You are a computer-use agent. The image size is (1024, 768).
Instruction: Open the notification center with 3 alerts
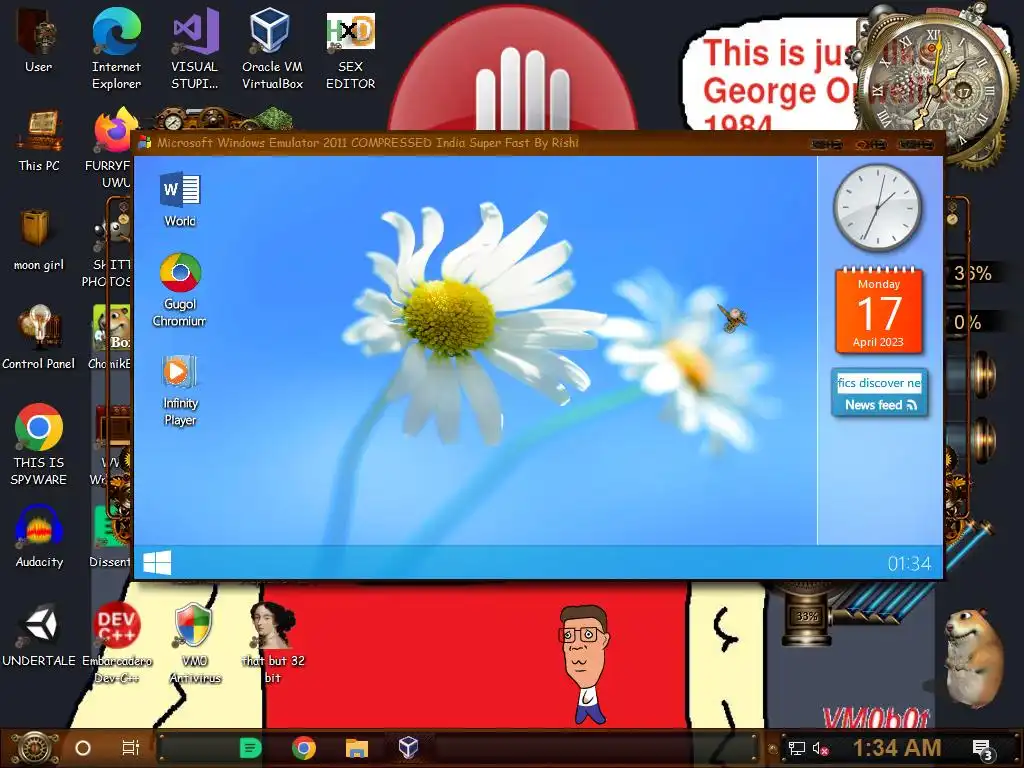(x=983, y=750)
